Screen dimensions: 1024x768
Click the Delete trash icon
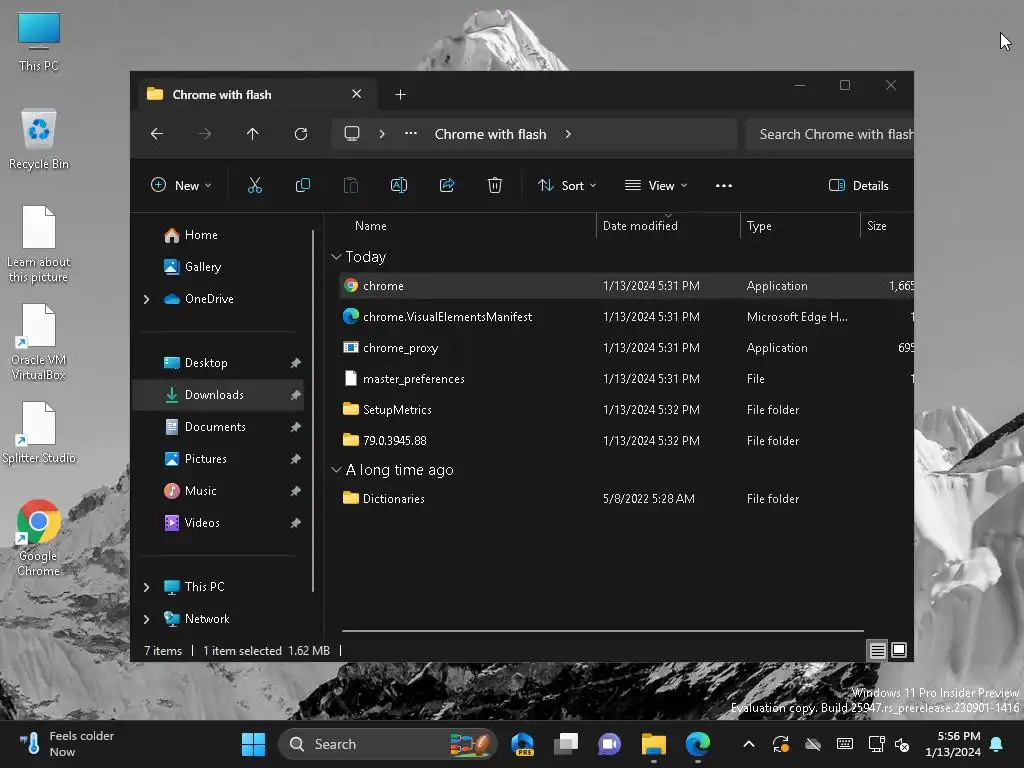495,185
